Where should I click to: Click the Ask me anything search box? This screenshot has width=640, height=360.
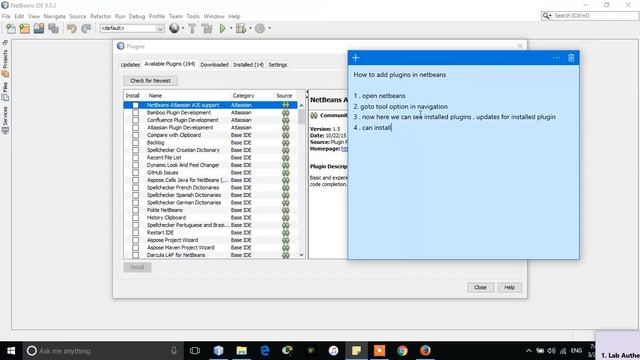point(103,351)
